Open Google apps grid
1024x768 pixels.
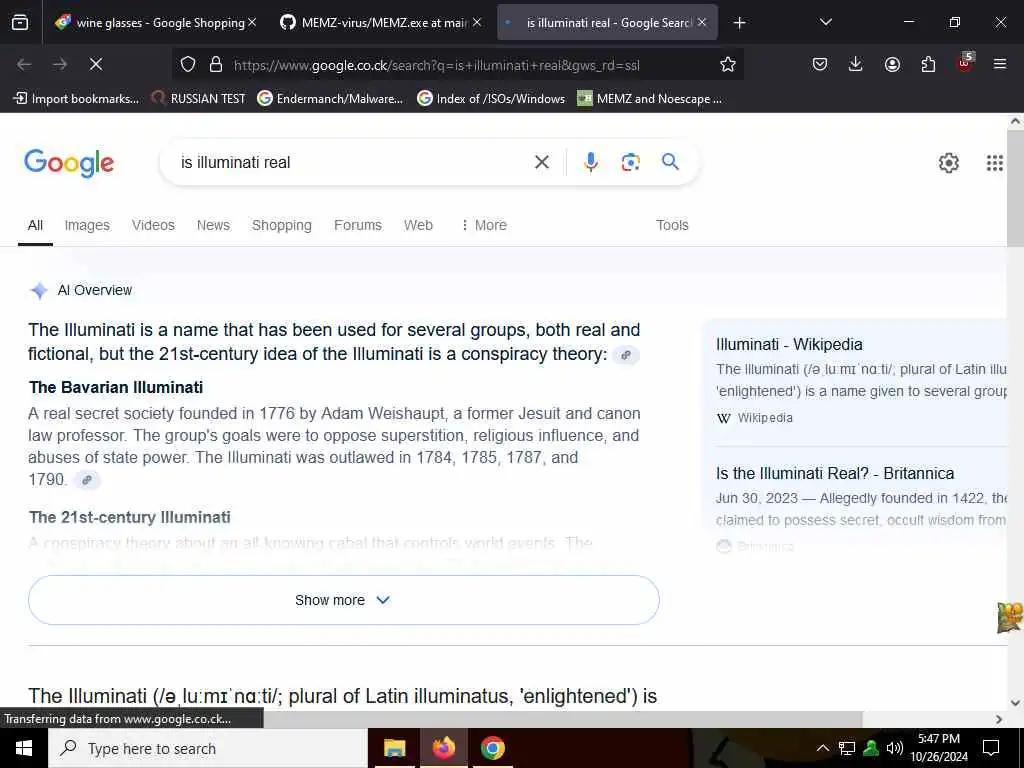(995, 163)
